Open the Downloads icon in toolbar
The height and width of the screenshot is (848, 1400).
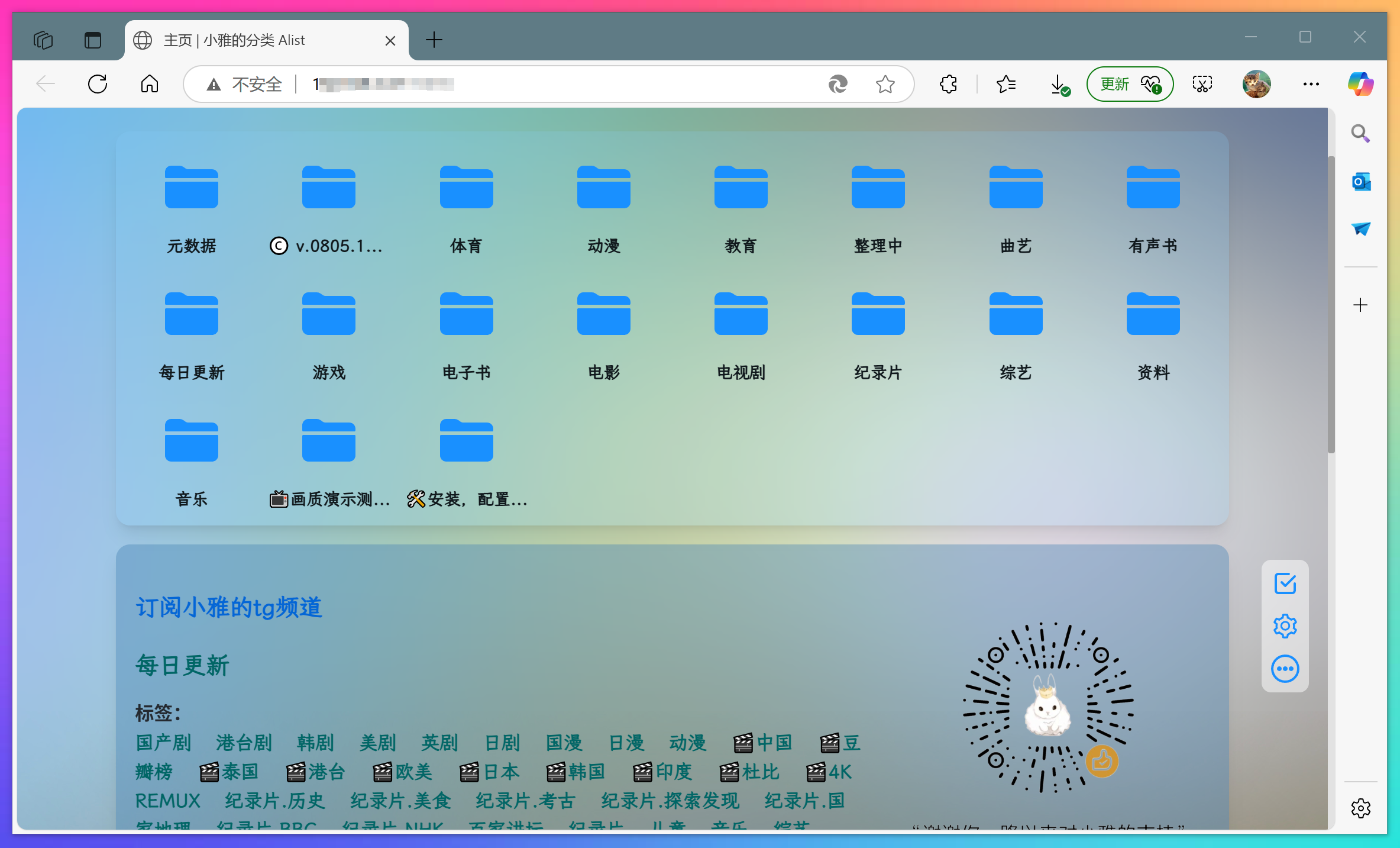pos(1058,84)
